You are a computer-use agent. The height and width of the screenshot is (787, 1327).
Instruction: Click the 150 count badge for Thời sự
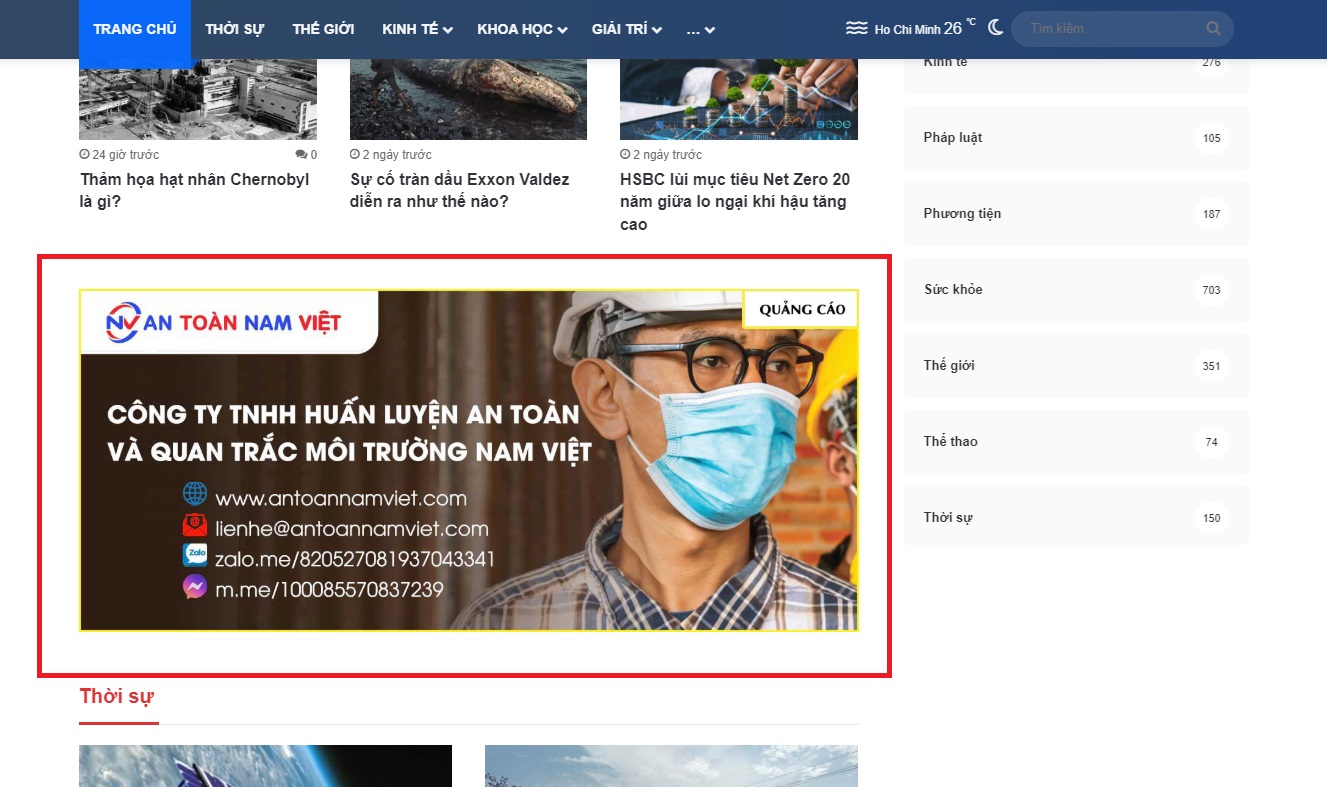pos(1212,518)
